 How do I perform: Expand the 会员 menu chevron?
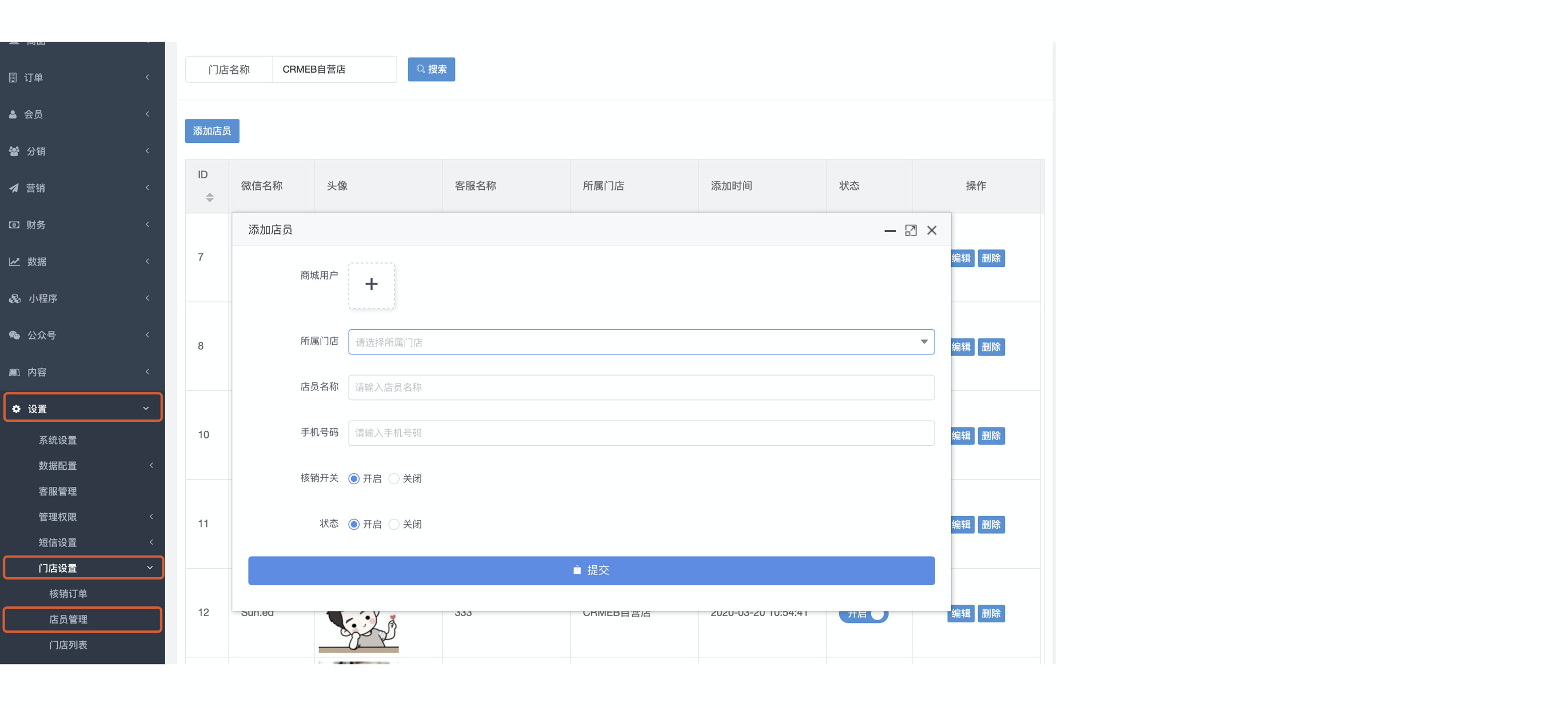click(147, 114)
